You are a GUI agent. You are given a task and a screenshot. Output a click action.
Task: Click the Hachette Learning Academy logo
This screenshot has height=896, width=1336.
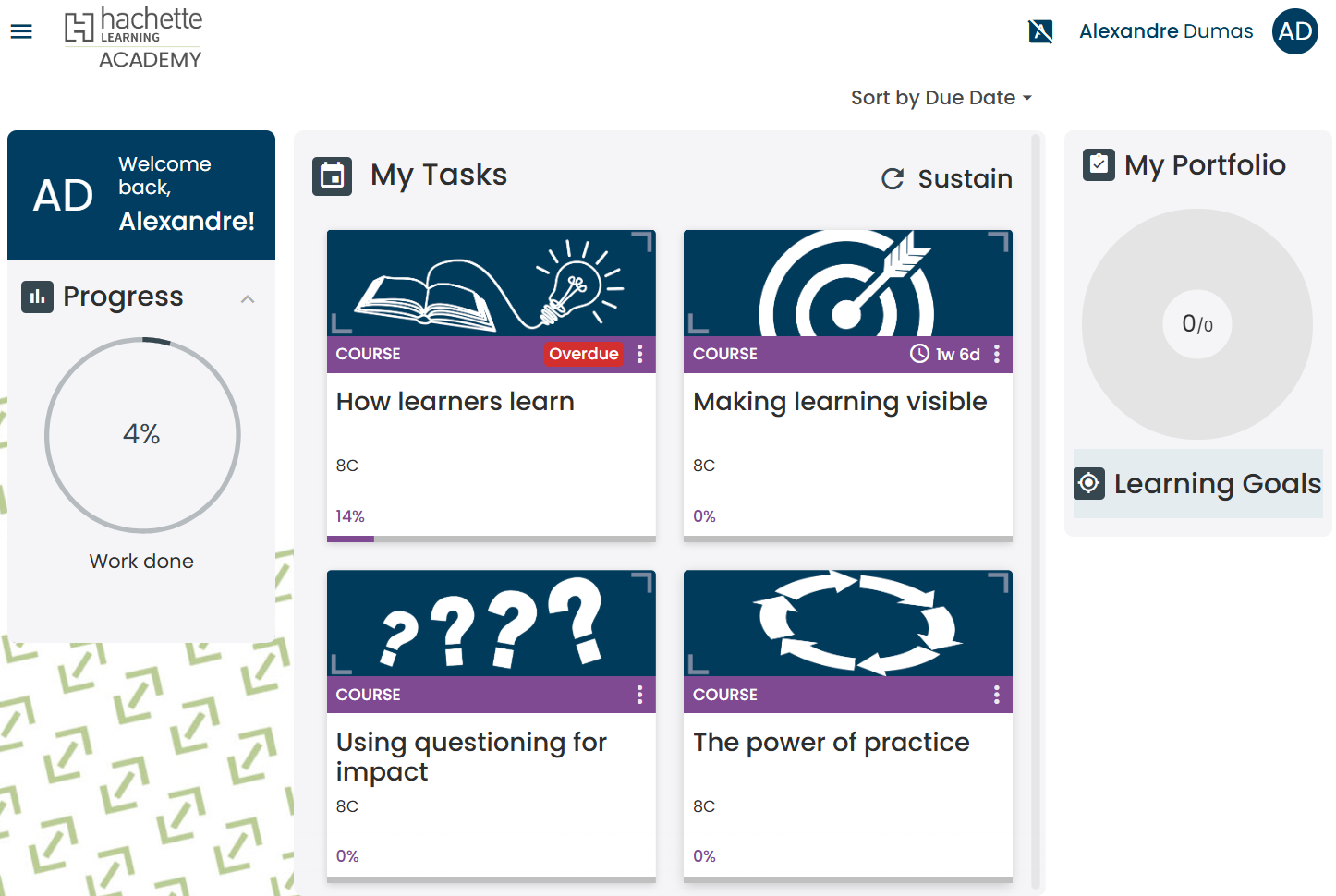pos(132,37)
